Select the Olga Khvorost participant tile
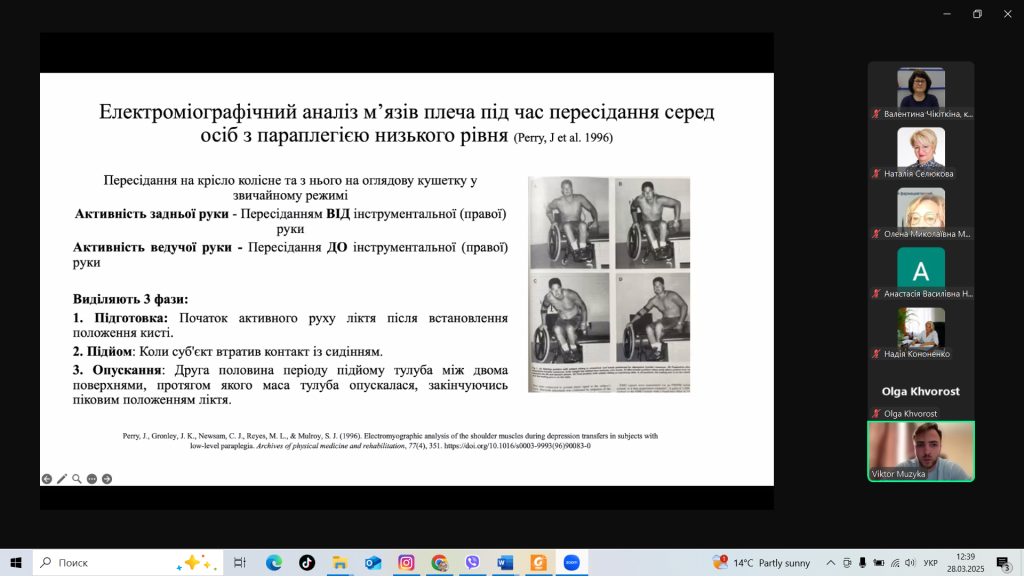1024x576 pixels. pos(921,391)
